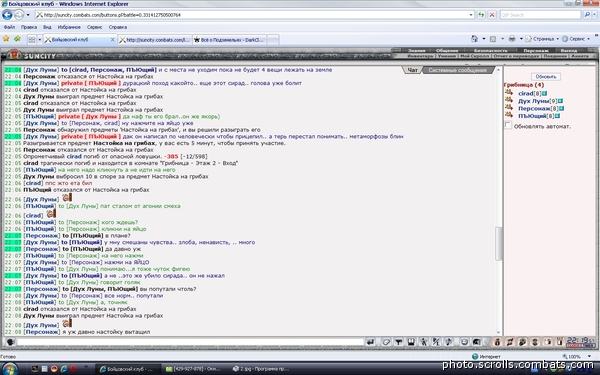The image size is (600, 375).
Task: Click the browser Back arrow button
Action: [7, 15]
